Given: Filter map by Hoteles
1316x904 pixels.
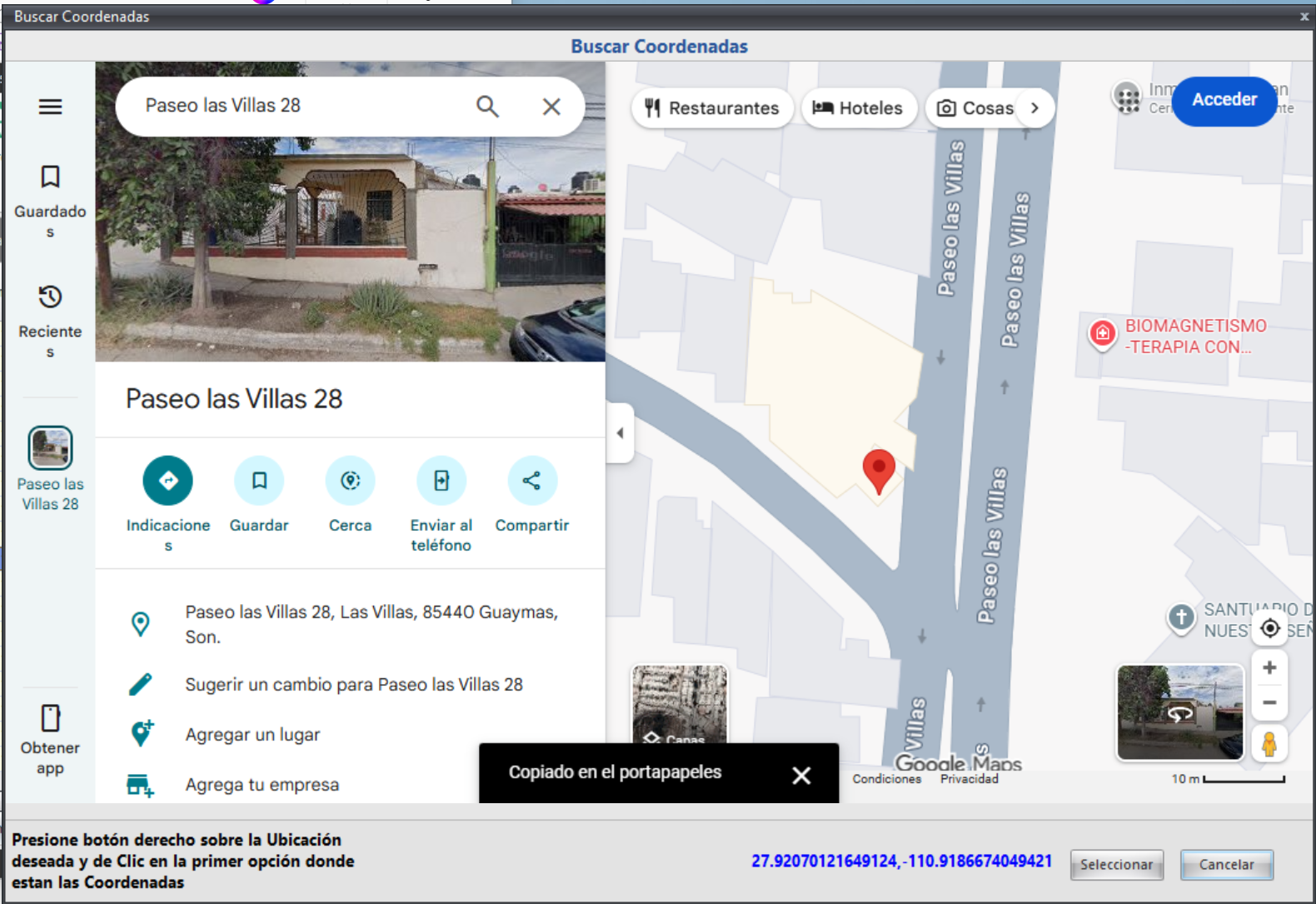Looking at the screenshot, I should point(859,108).
